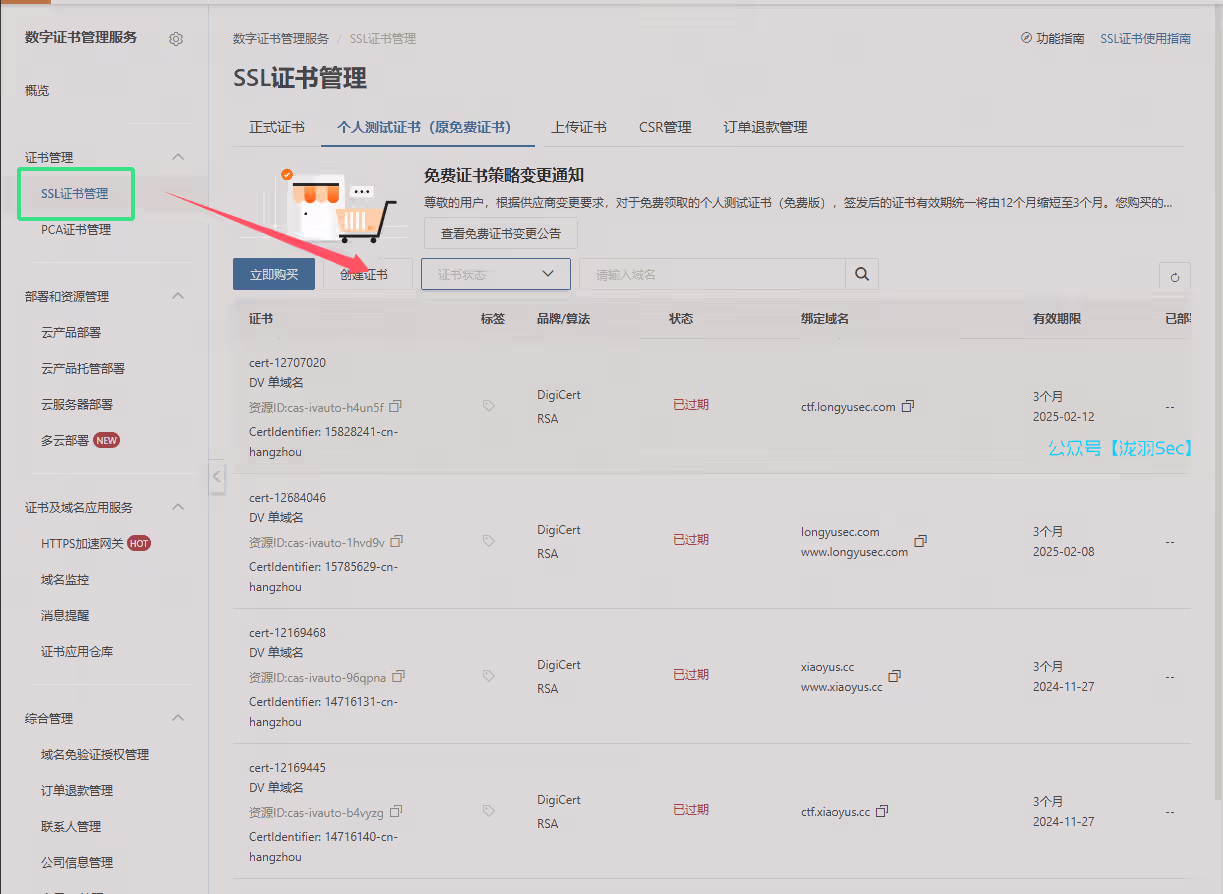Click the 立即购买 button
The width and height of the screenshot is (1223, 894).
(274, 274)
